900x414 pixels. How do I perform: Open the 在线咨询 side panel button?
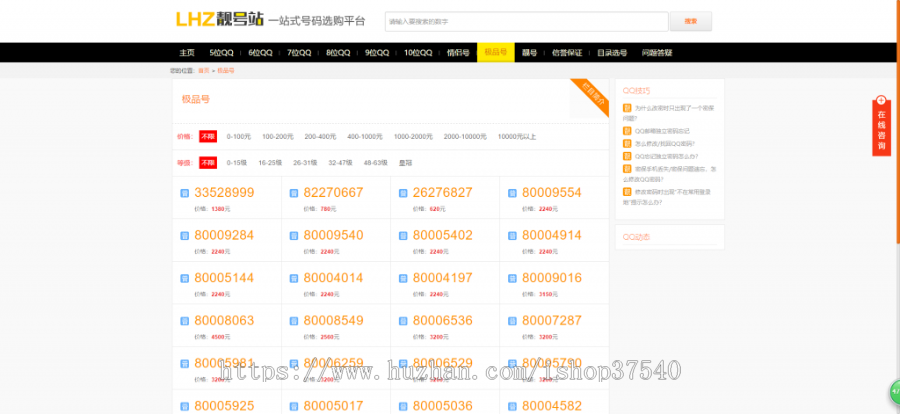881,130
